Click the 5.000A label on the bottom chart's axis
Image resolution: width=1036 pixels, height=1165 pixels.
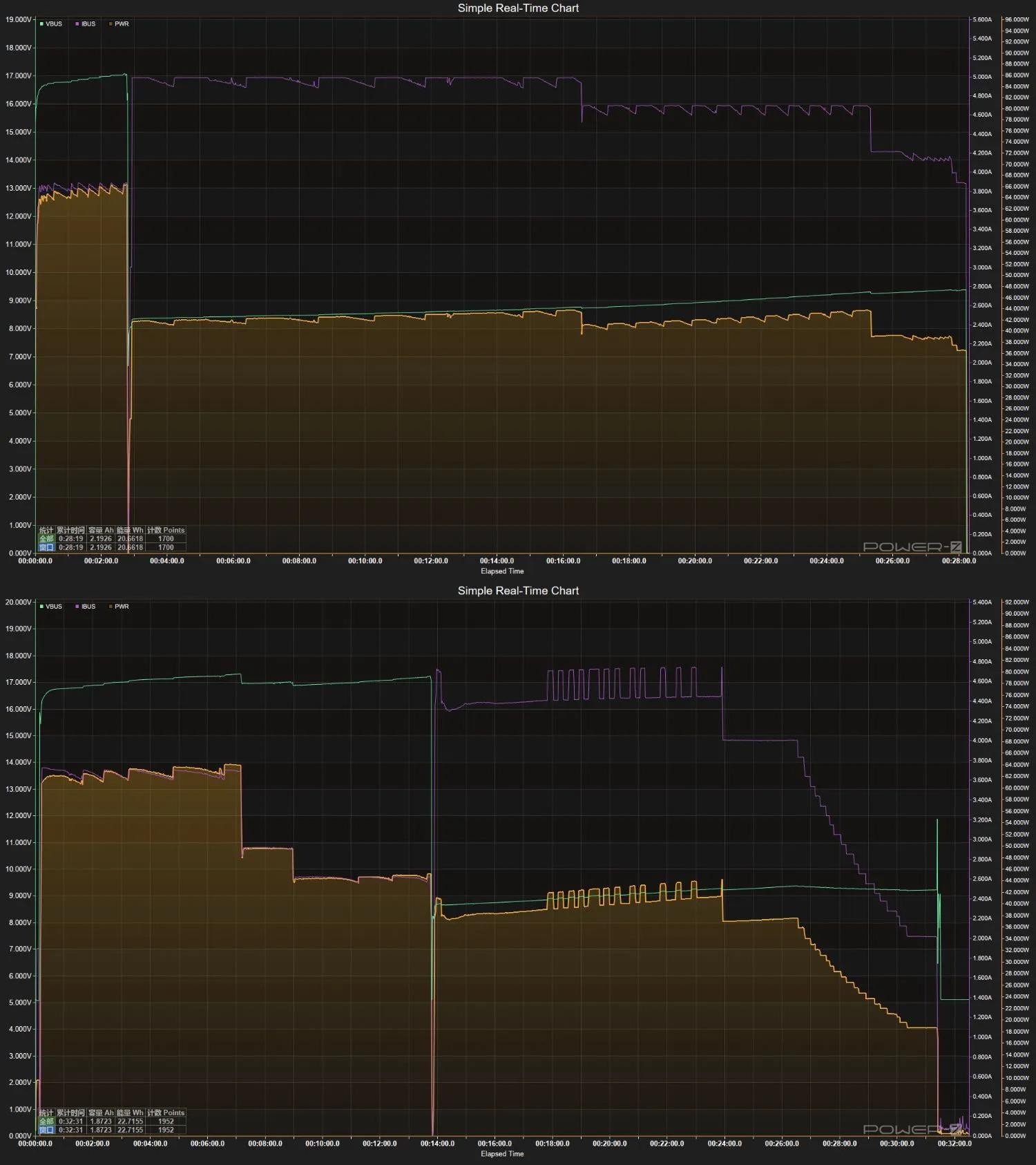981,642
